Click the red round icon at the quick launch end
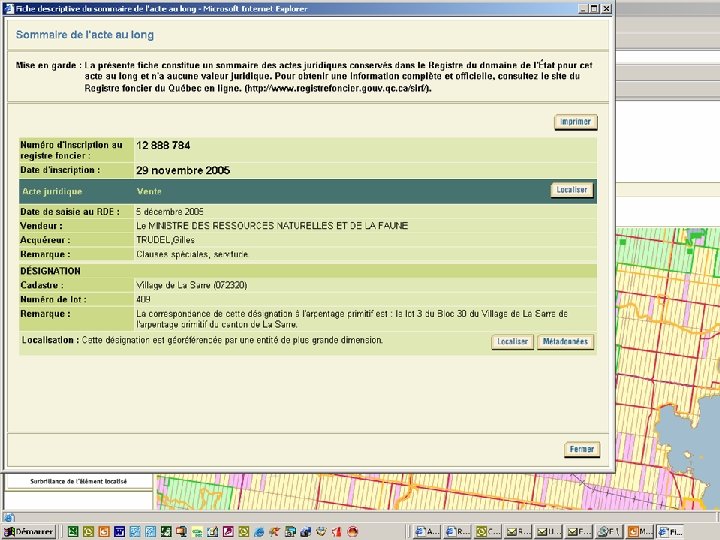 click(x=353, y=532)
